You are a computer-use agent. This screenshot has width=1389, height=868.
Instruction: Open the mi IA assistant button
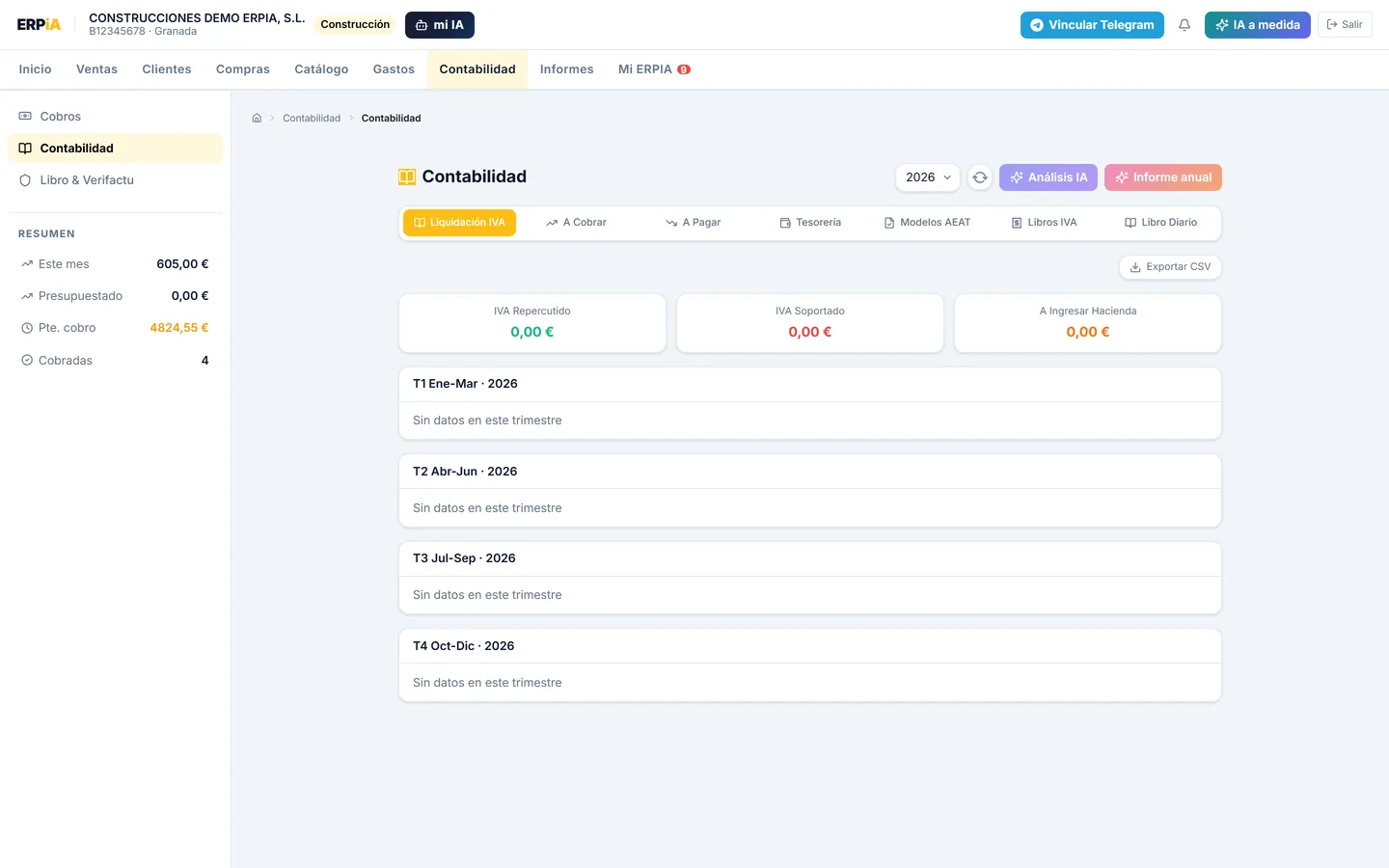pyautogui.click(x=440, y=25)
